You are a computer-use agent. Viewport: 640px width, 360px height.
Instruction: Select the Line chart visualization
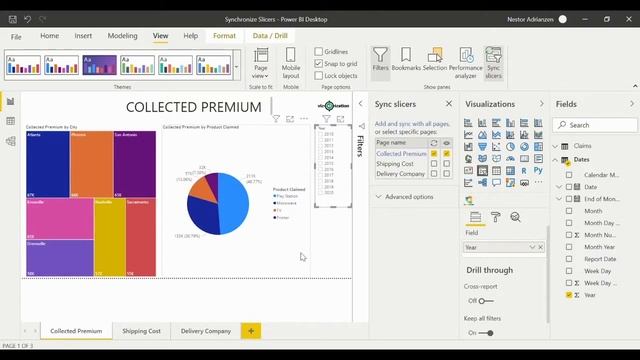(468, 135)
